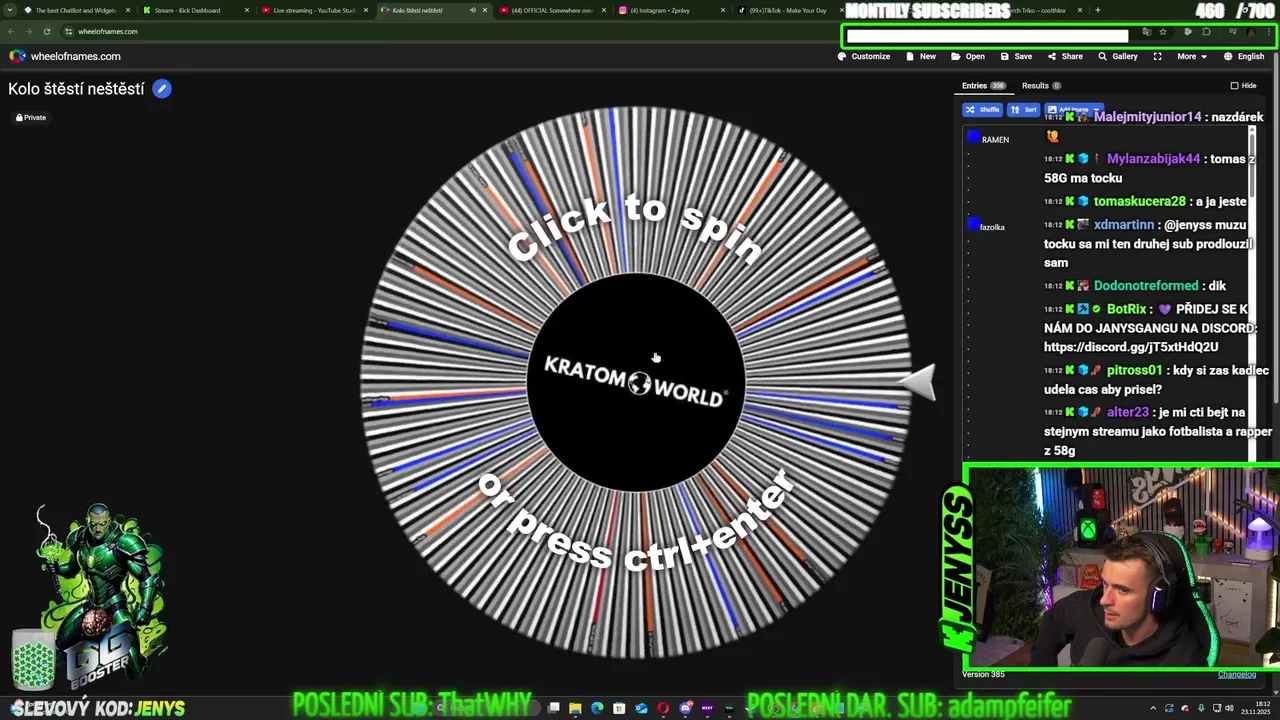The image size is (1280, 720).
Task: Open Microsoft Store from the taskbar
Action: pos(619,708)
